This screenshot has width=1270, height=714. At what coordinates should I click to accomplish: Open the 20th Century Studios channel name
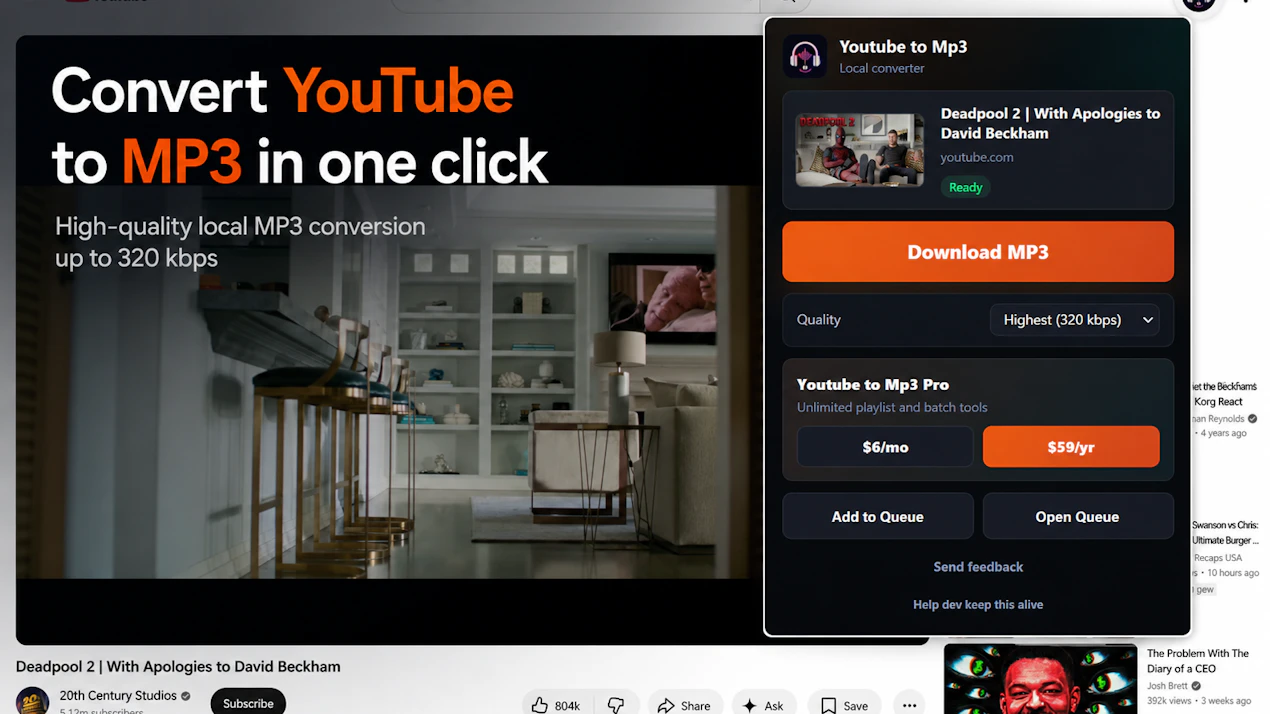118,695
